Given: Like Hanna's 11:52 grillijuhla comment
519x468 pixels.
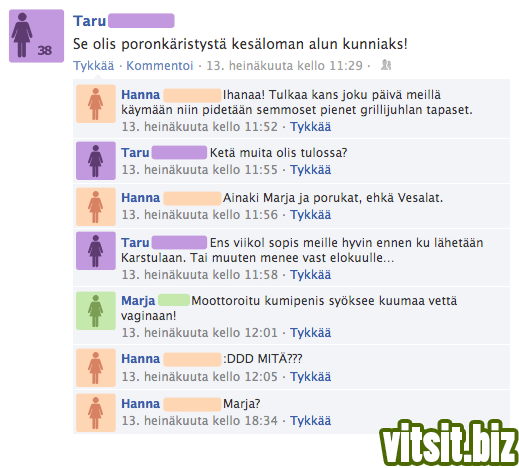Looking at the screenshot, I should point(310,127).
